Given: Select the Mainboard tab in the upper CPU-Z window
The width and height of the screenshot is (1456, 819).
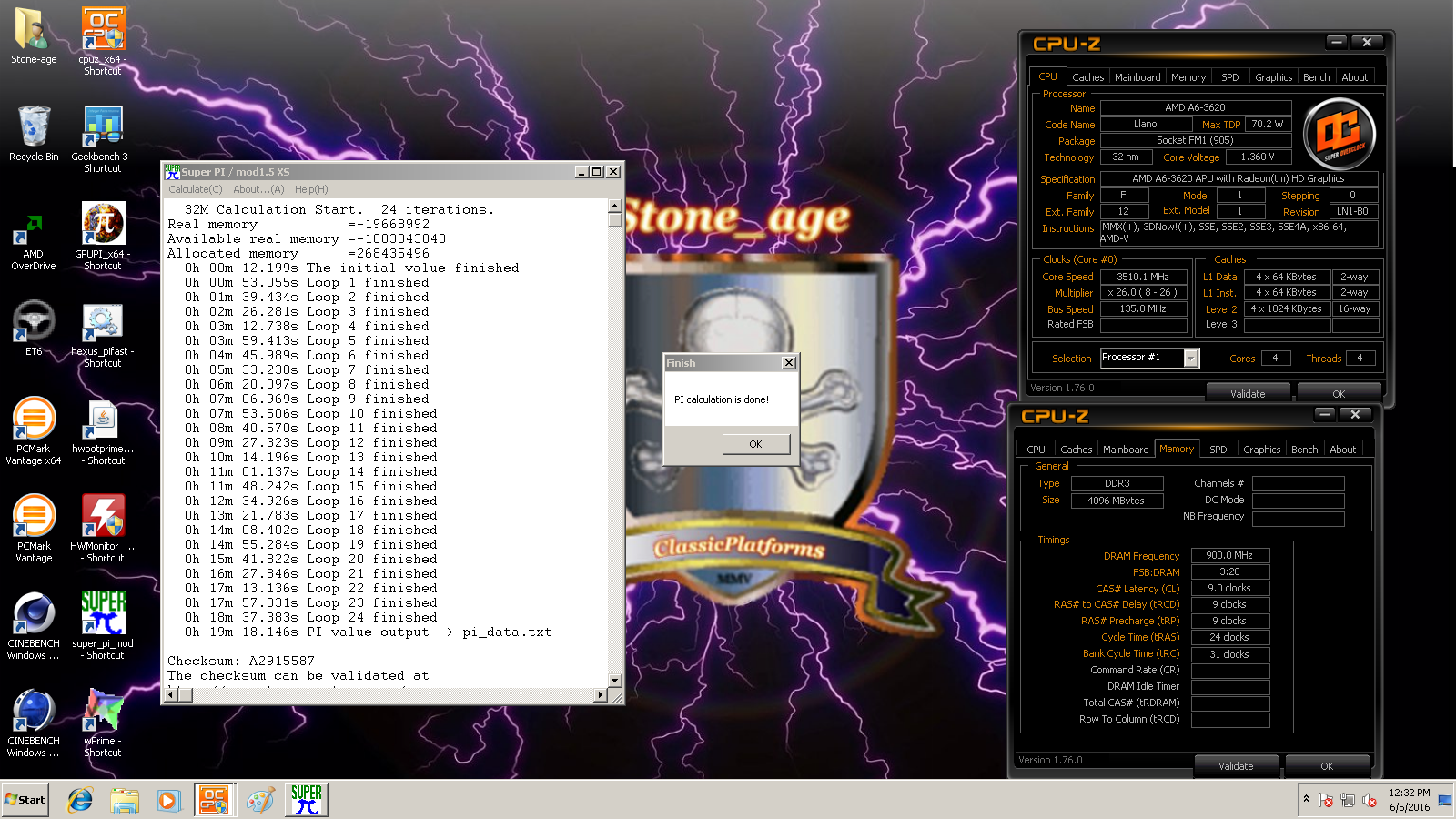Looking at the screenshot, I should [x=1137, y=77].
